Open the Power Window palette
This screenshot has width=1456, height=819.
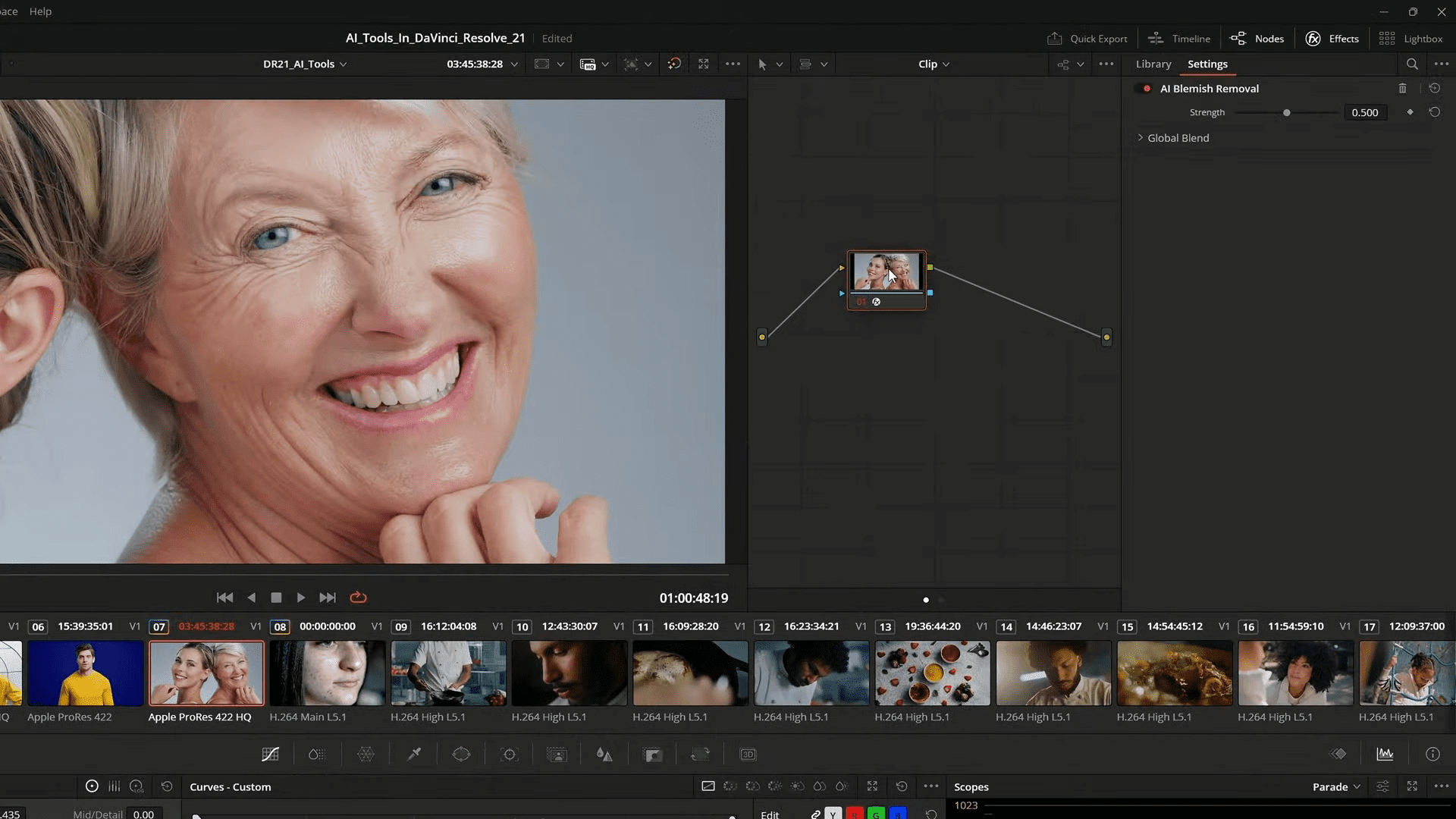tap(462, 754)
